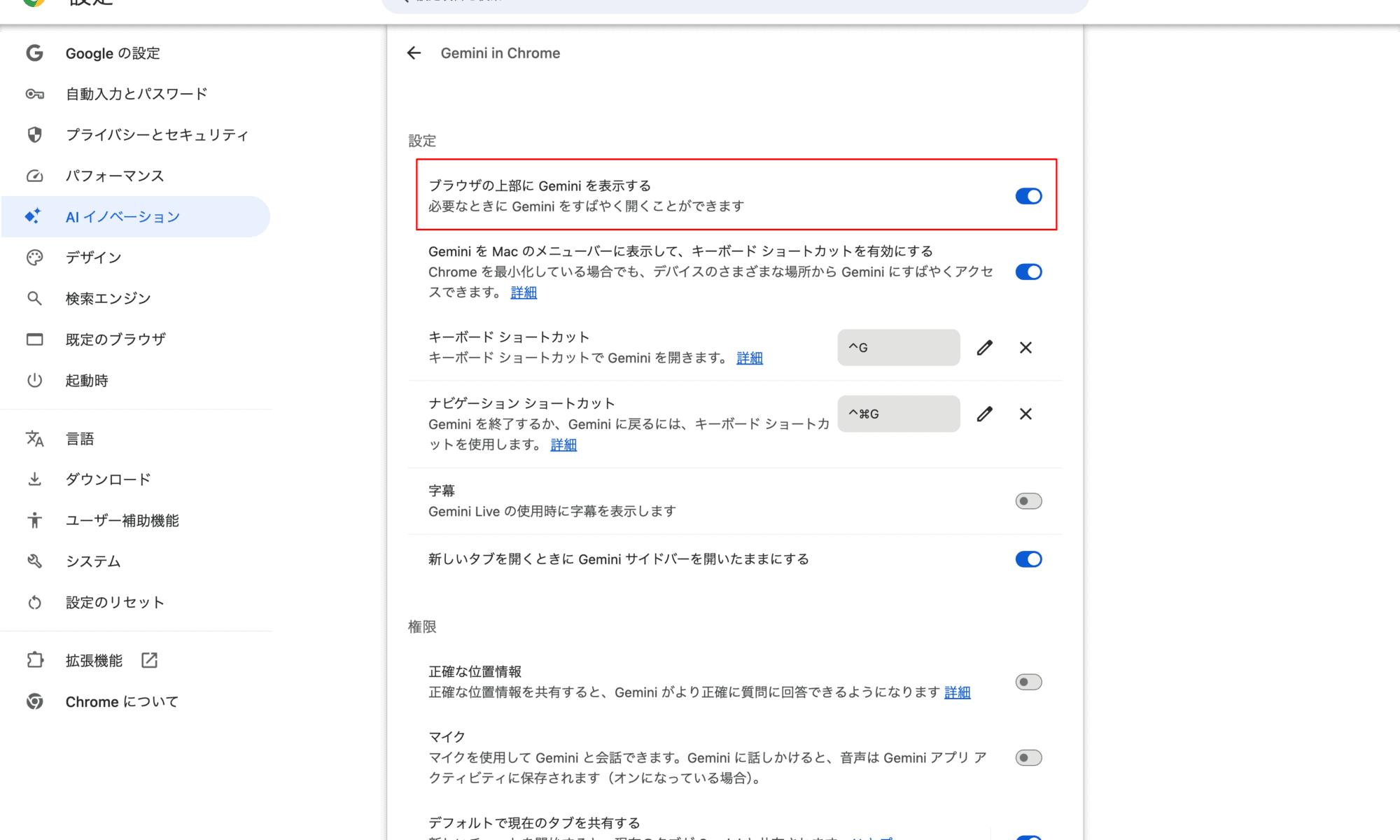Viewport: 1400px width, 840px height.
Task: Click the sparkle icon for AI イノベーション
Action: click(33, 216)
